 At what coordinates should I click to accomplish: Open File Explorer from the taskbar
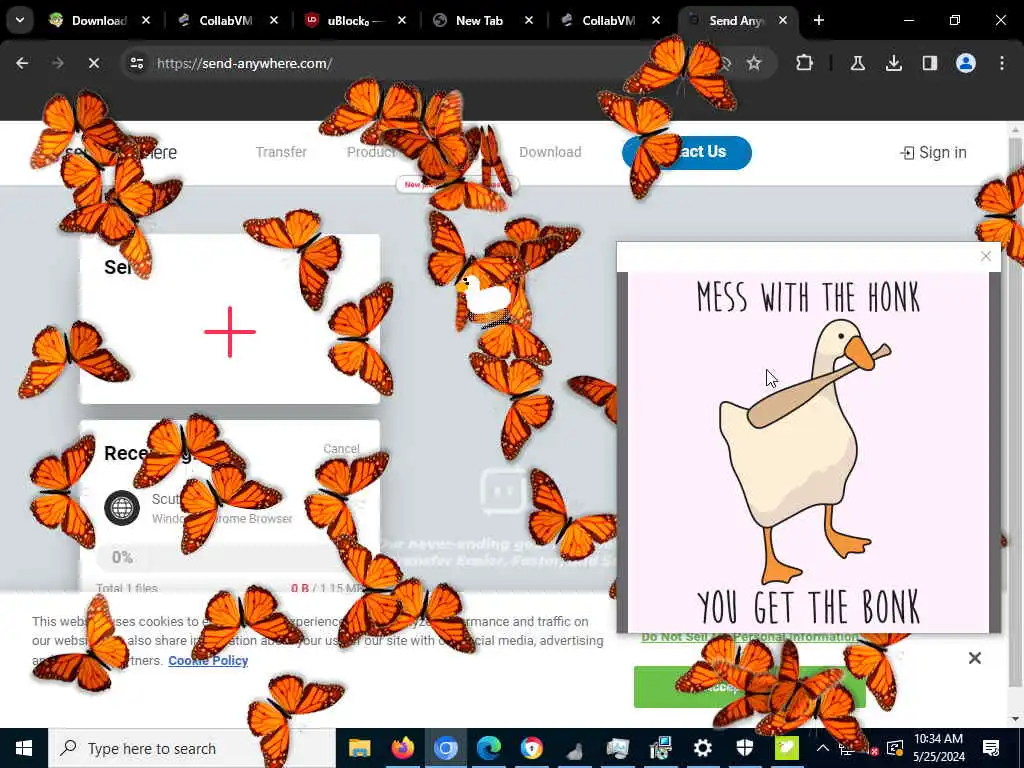coord(359,748)
